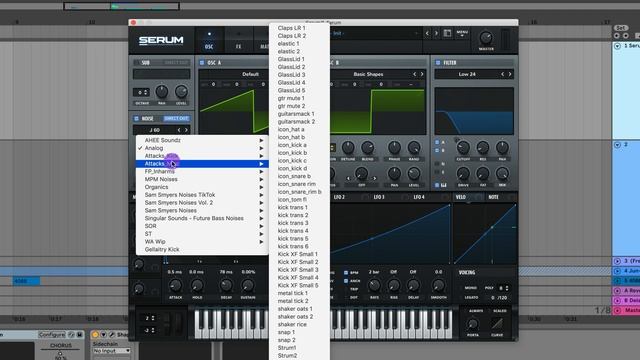Screen dimensions: 640x360
Task: Click the previous-marker circle button under Set
Action: (x=617, y=36)
